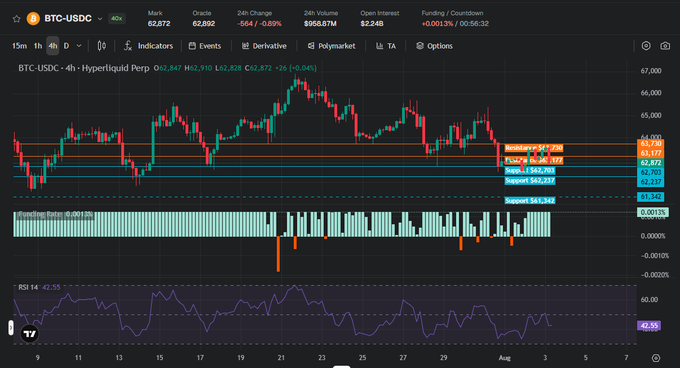
Task: Click the Support $62,237 label
Action: [530, 180]
